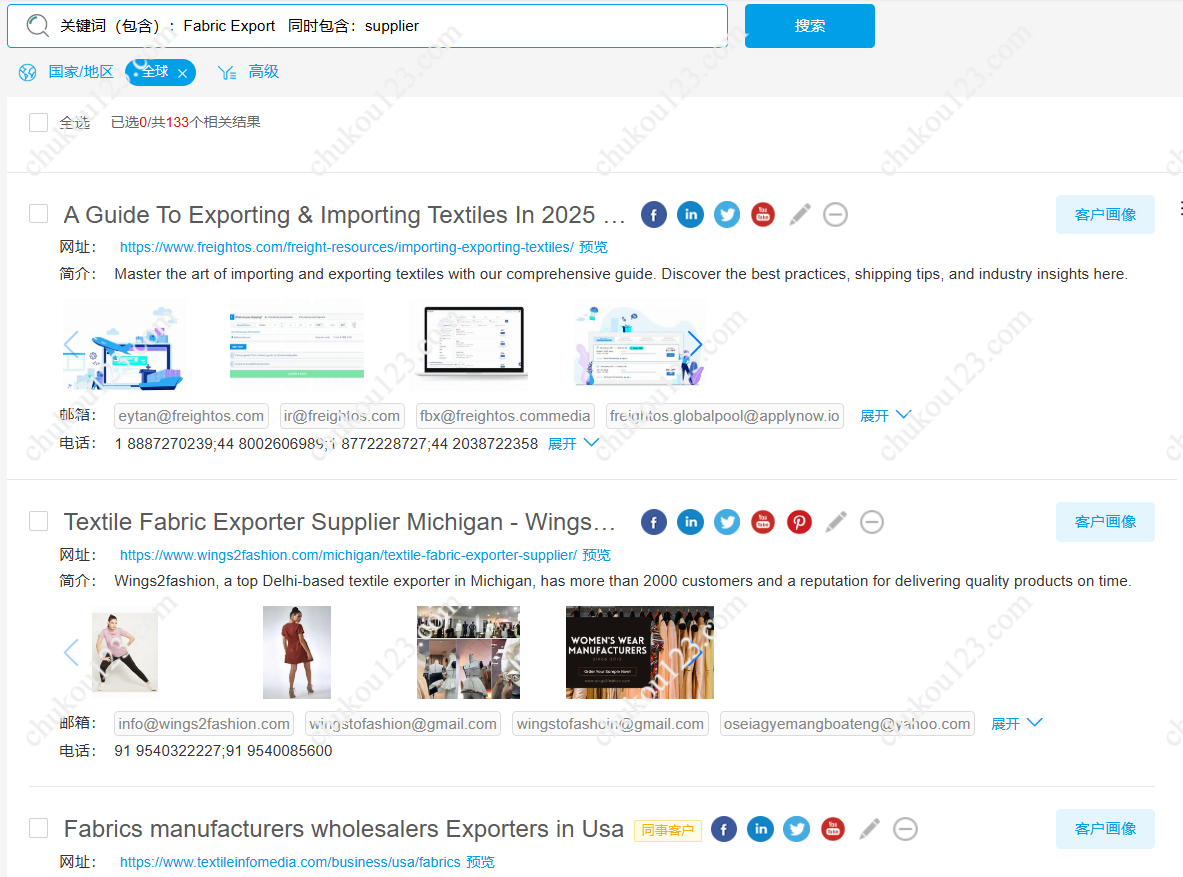Open customer profile for Fabrics manufacturers result

click(x=1105, y=829)
